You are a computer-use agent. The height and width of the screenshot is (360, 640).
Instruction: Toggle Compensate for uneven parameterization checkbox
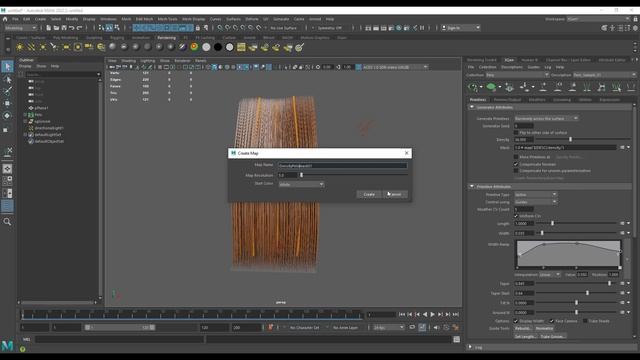(x=516, y=171)
